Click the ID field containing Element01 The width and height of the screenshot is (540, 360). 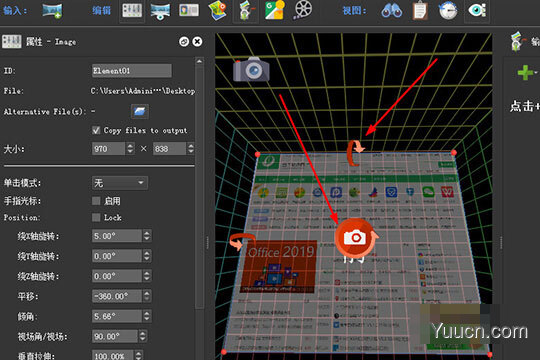132,71
